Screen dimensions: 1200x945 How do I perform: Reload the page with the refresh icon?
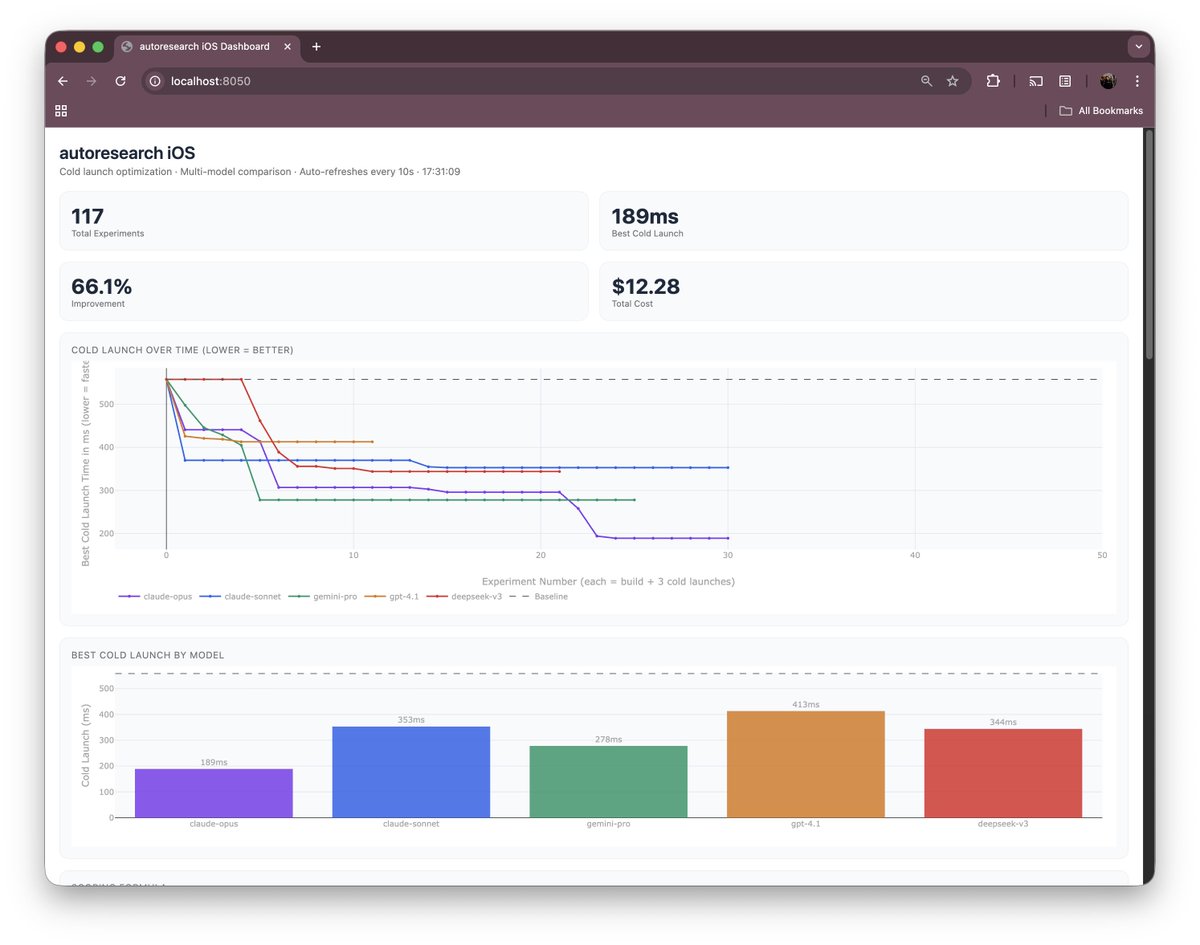(x=120, y=81)
